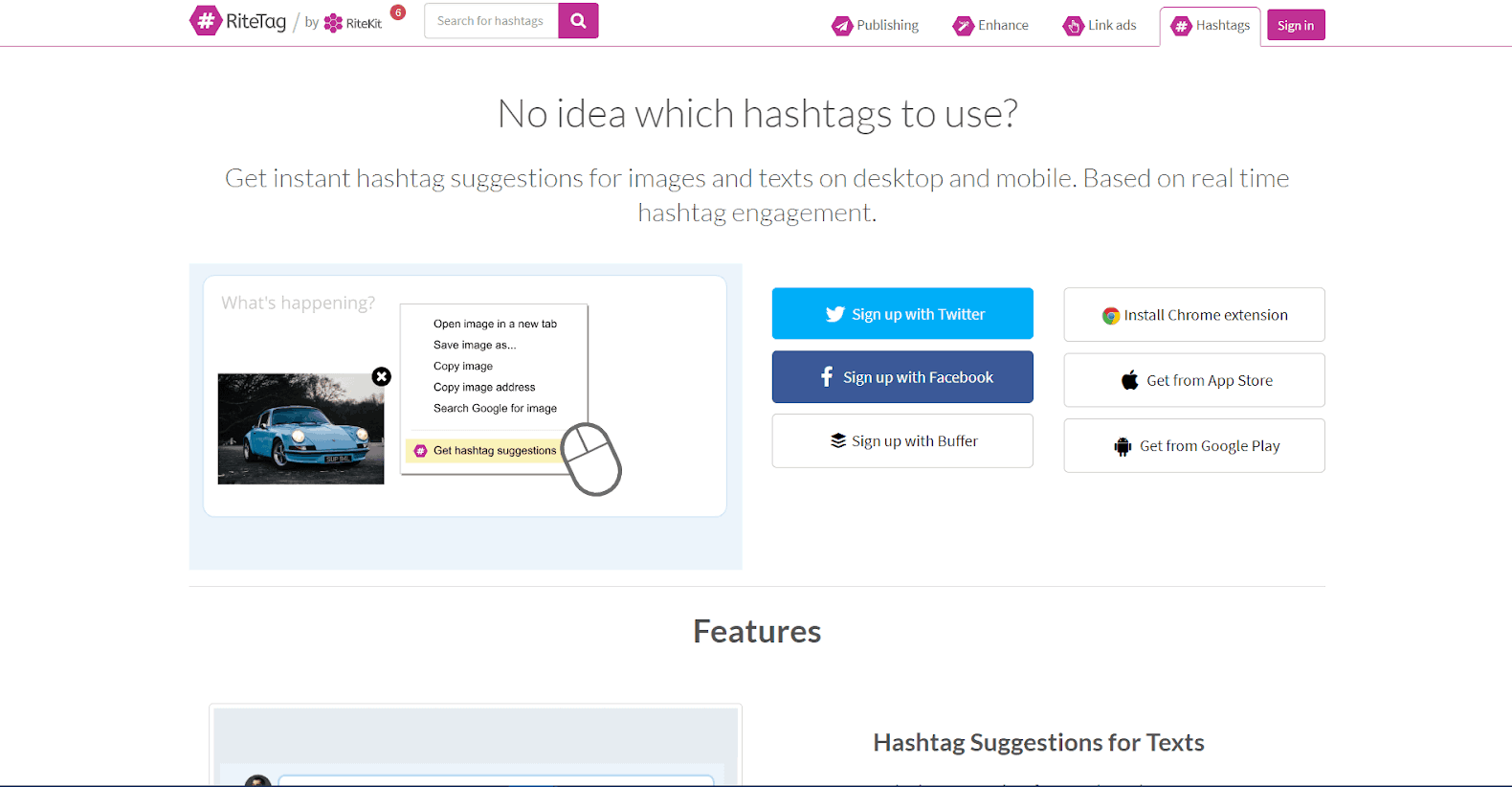Click the RiteTag brand name text
The image size is (1512, 787).
coord(256,21)
